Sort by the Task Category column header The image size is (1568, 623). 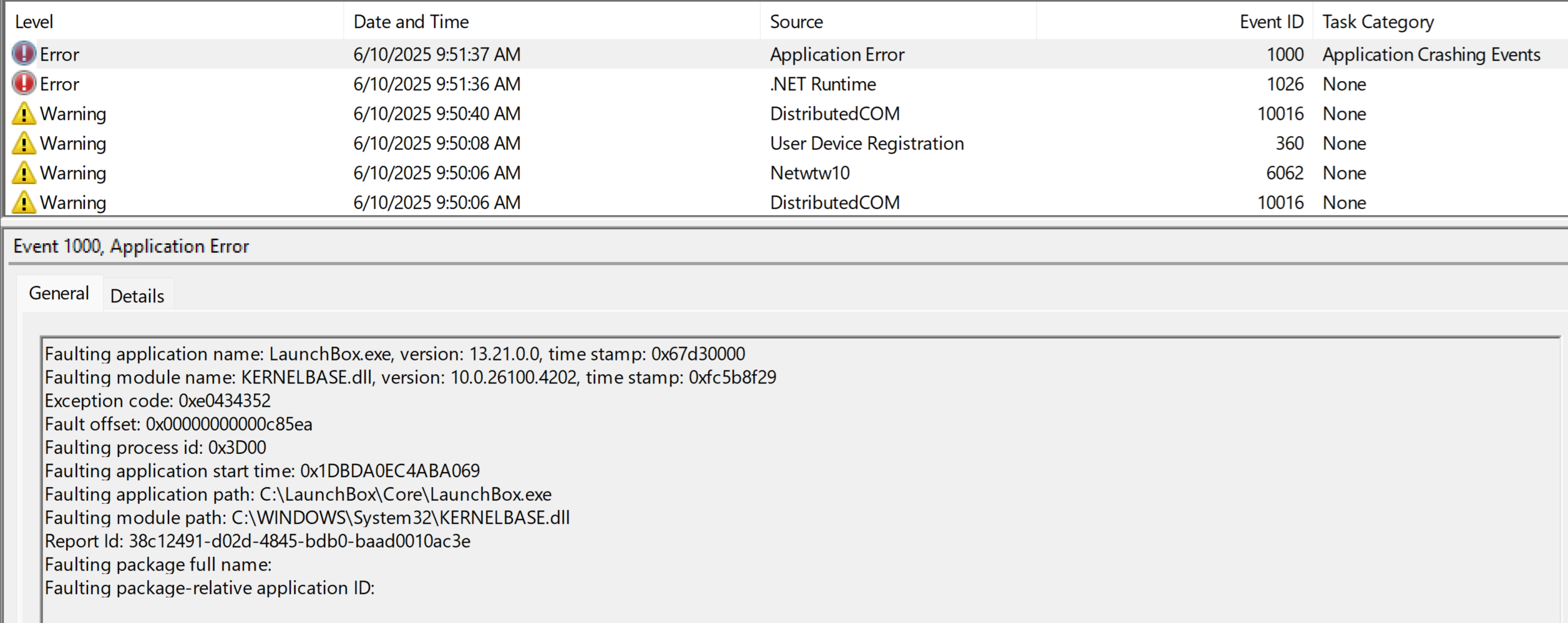pyautogui.click(x=1378, y=22)
